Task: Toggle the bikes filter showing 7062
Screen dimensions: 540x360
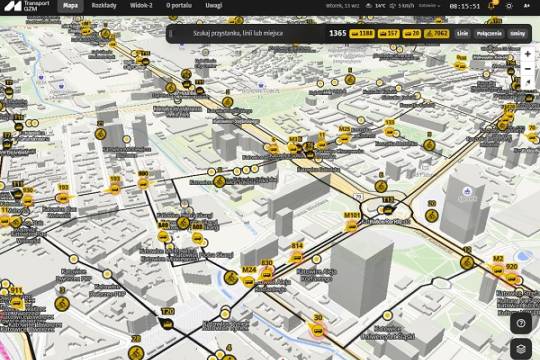Action: point(437,34)
